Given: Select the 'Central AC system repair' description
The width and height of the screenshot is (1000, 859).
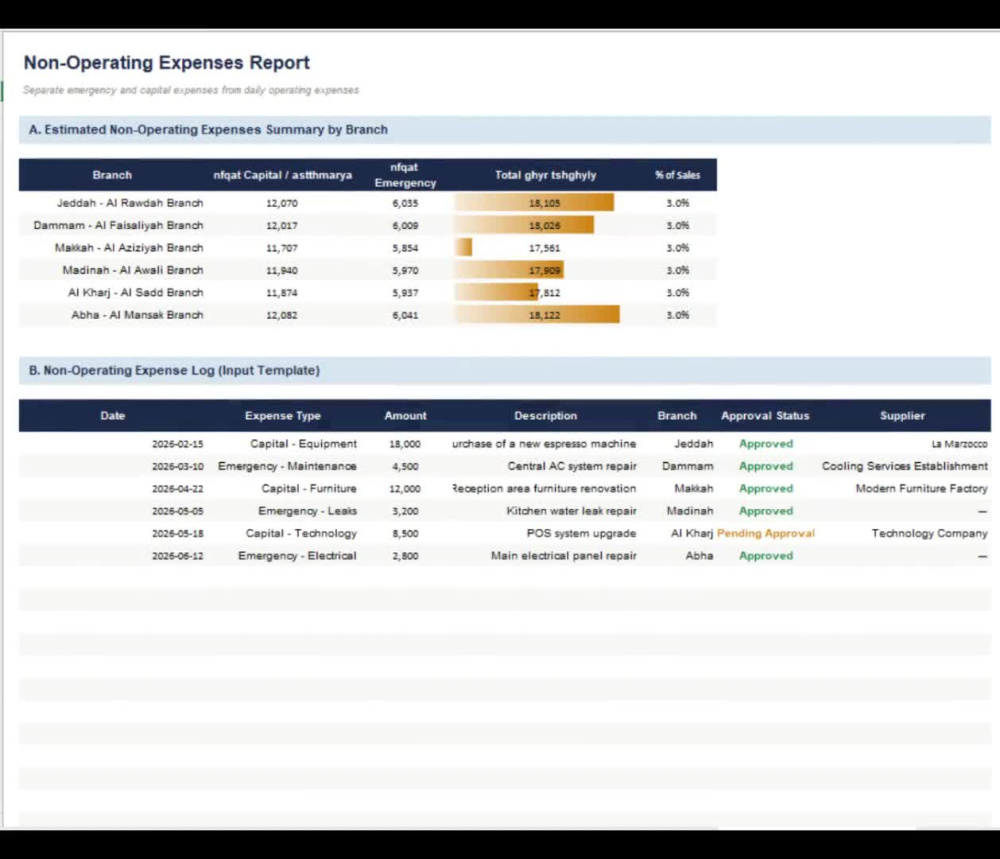Looking at the screenshot, I should click(572, 466).
